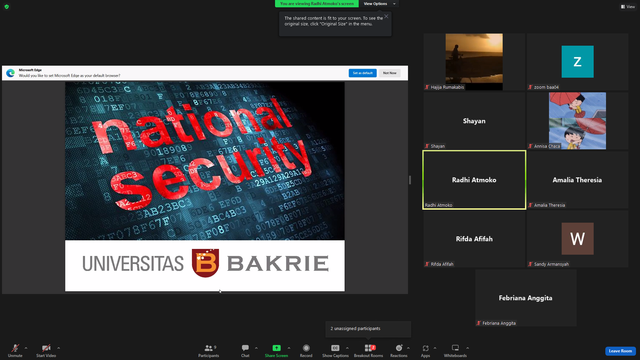The image size is (640, 360).
Task: Select the Radhi Atmoko highlighted video tile
Action: [474, 180]
